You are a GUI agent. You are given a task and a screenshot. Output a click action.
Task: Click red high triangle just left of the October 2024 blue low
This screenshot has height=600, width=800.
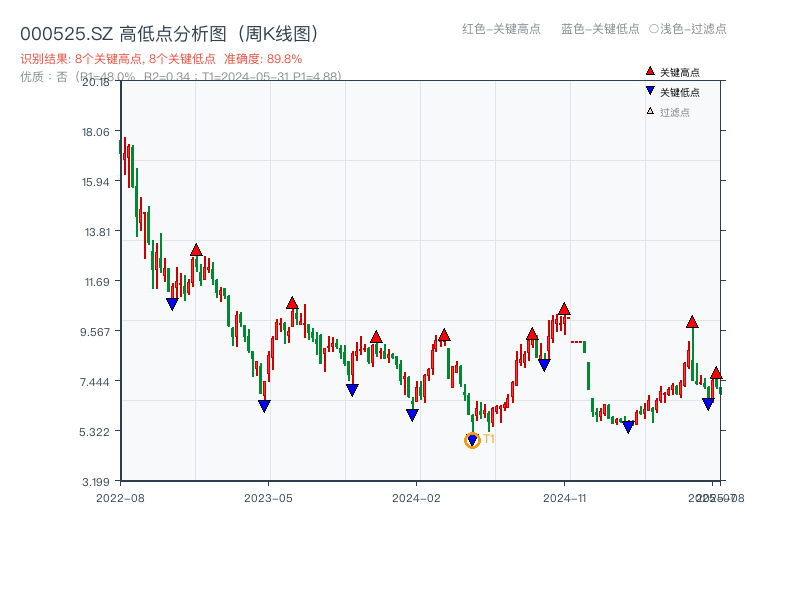532,335
